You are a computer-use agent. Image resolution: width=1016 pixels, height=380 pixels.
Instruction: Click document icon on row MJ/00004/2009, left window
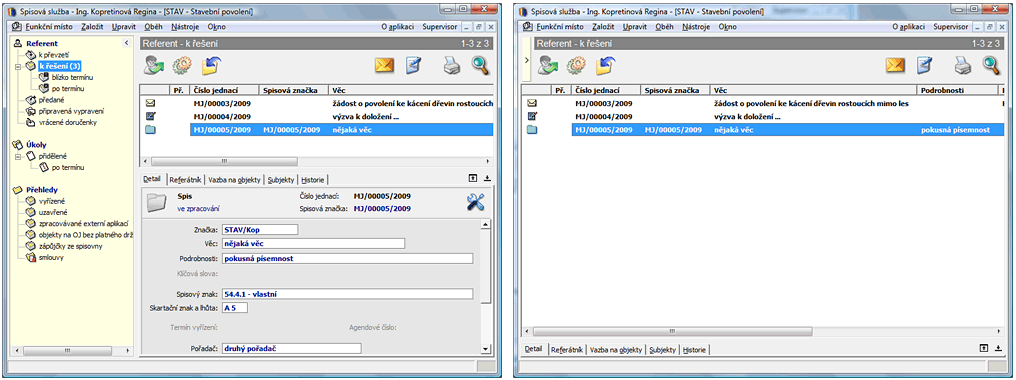(150, 116)
